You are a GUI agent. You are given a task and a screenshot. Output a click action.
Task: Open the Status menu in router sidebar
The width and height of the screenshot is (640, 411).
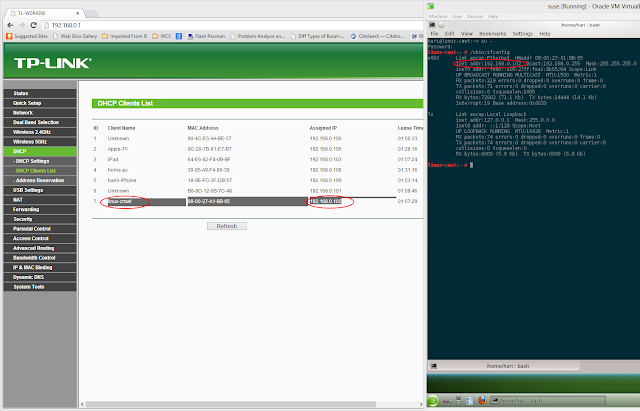(40, 93)
